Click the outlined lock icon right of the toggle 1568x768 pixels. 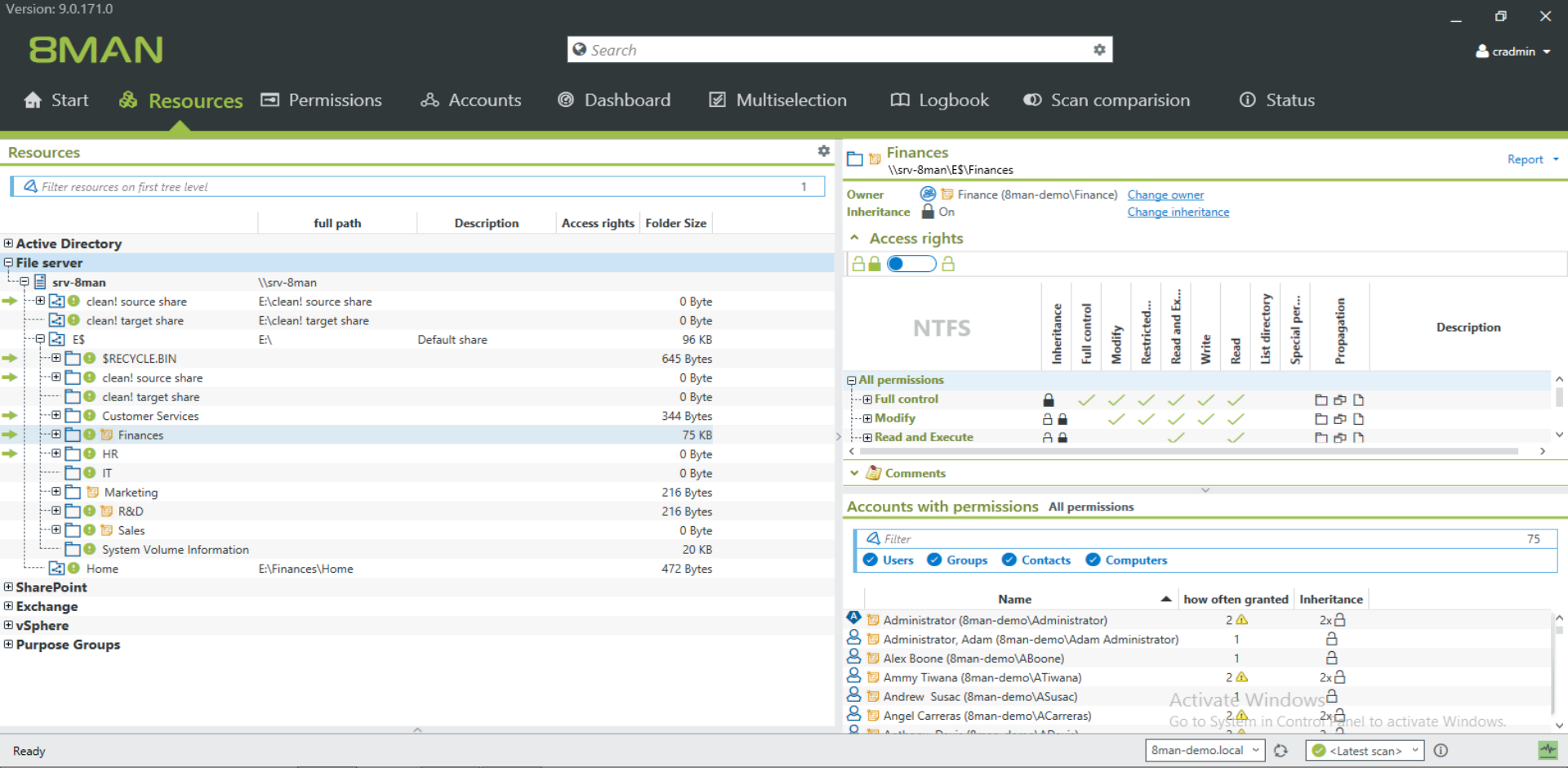coord(948,263)
